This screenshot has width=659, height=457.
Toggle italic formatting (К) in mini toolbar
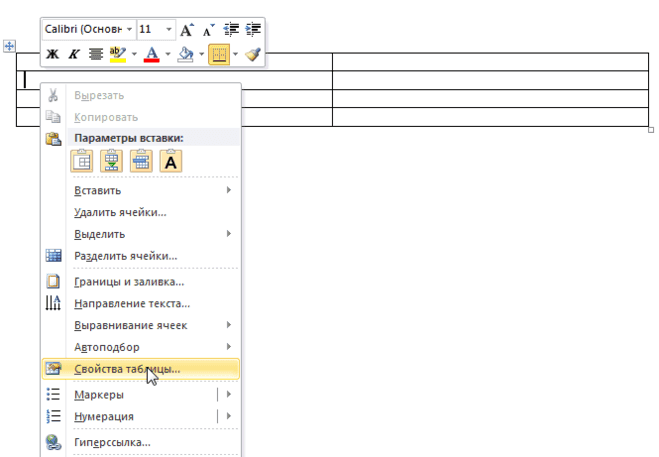pos(73,54)
